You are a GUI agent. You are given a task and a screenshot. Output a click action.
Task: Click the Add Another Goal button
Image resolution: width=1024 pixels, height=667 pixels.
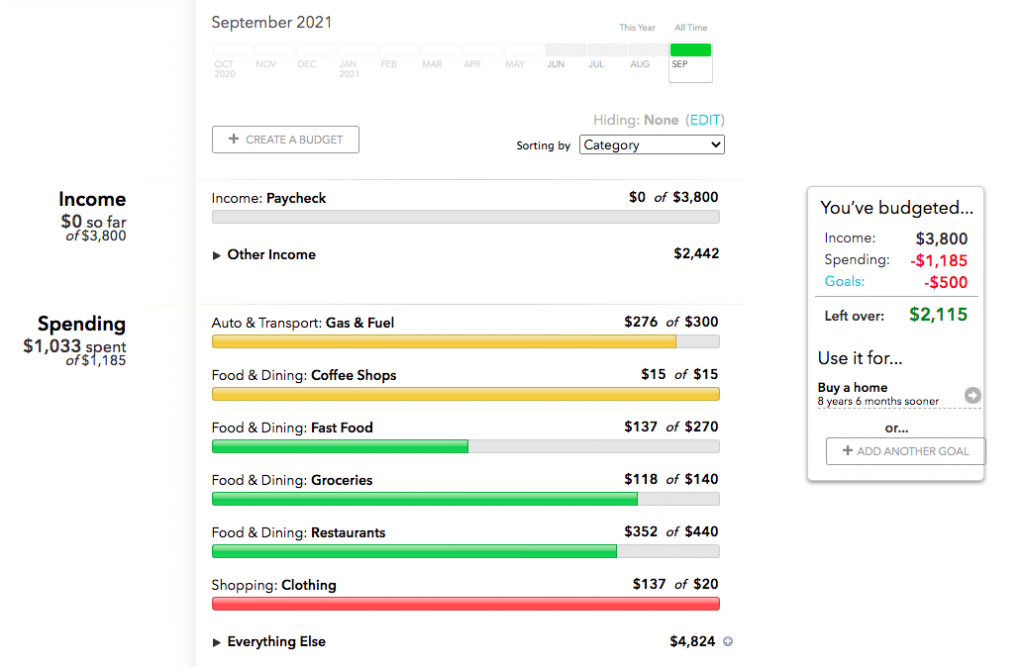(904, 451)
